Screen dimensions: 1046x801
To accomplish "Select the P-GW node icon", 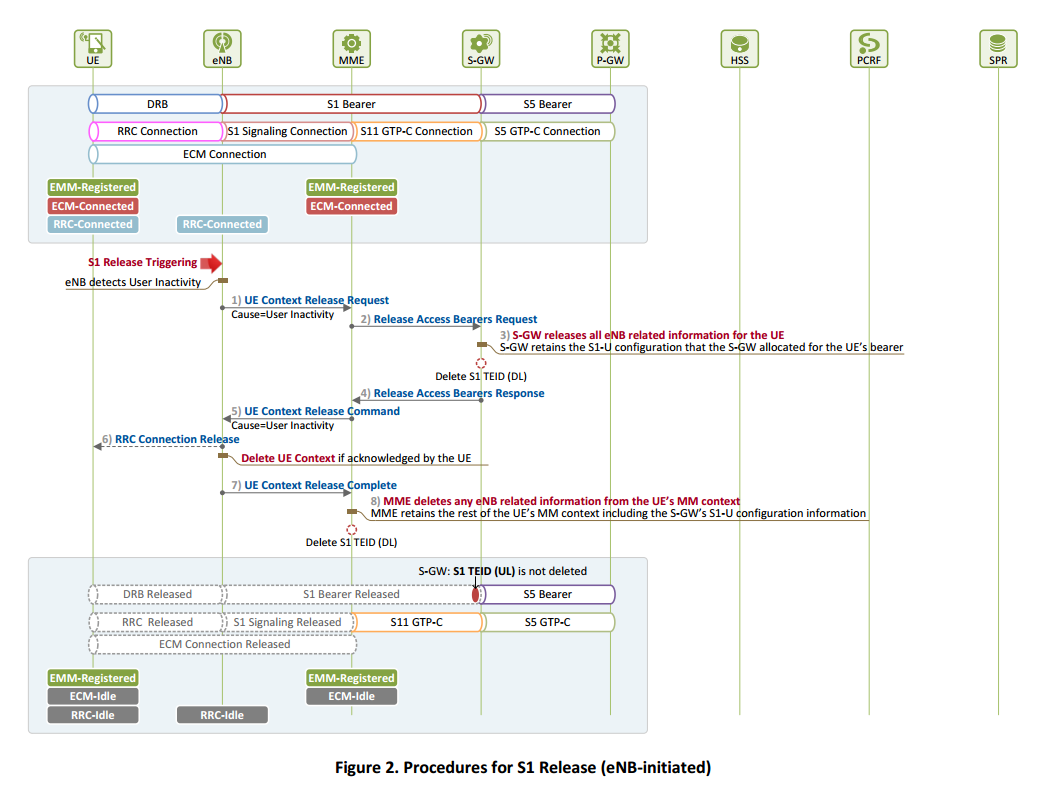I will pyautogui.click(x=609, y=47).
